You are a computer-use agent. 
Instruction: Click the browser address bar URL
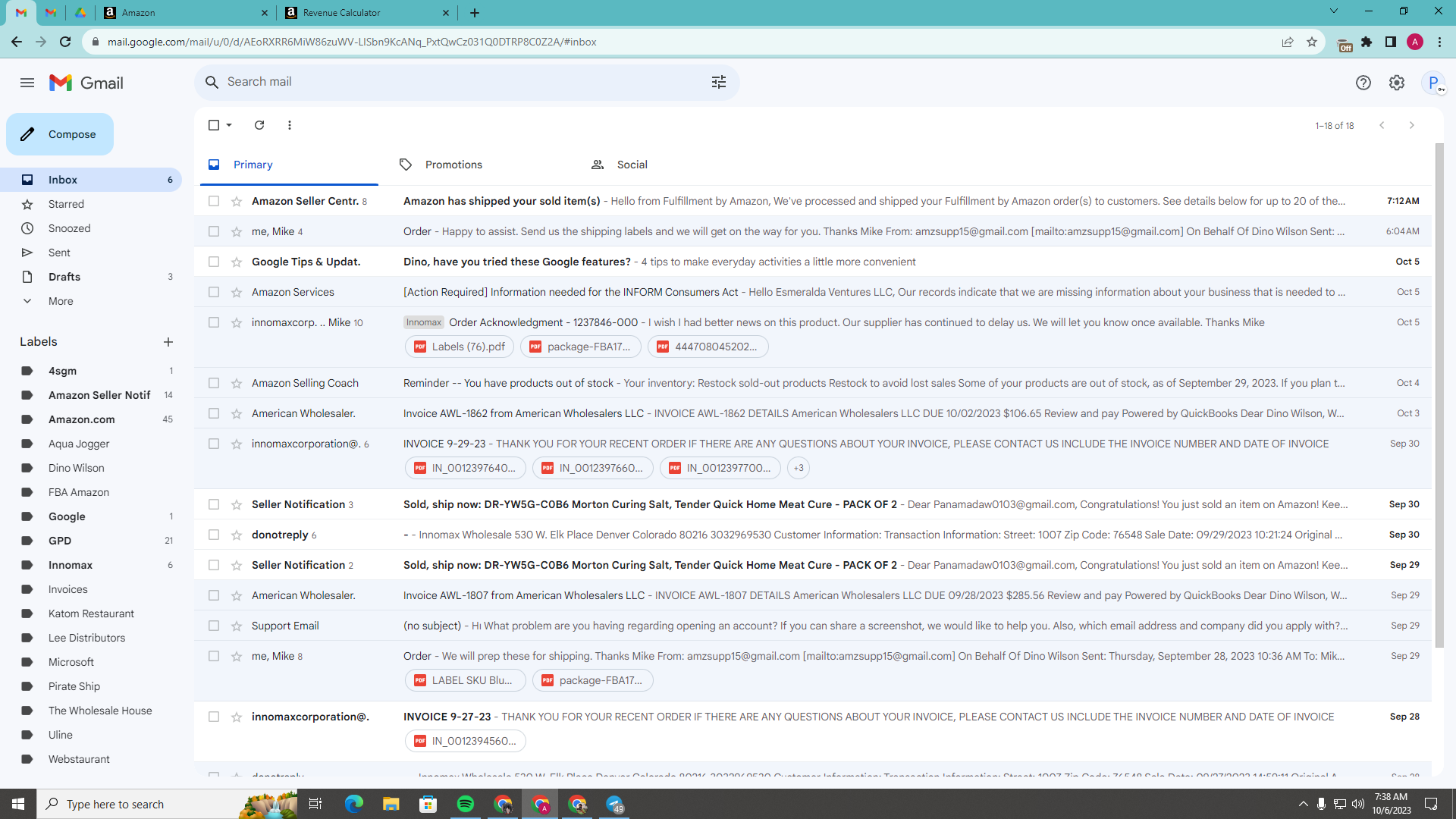point(352,42)
